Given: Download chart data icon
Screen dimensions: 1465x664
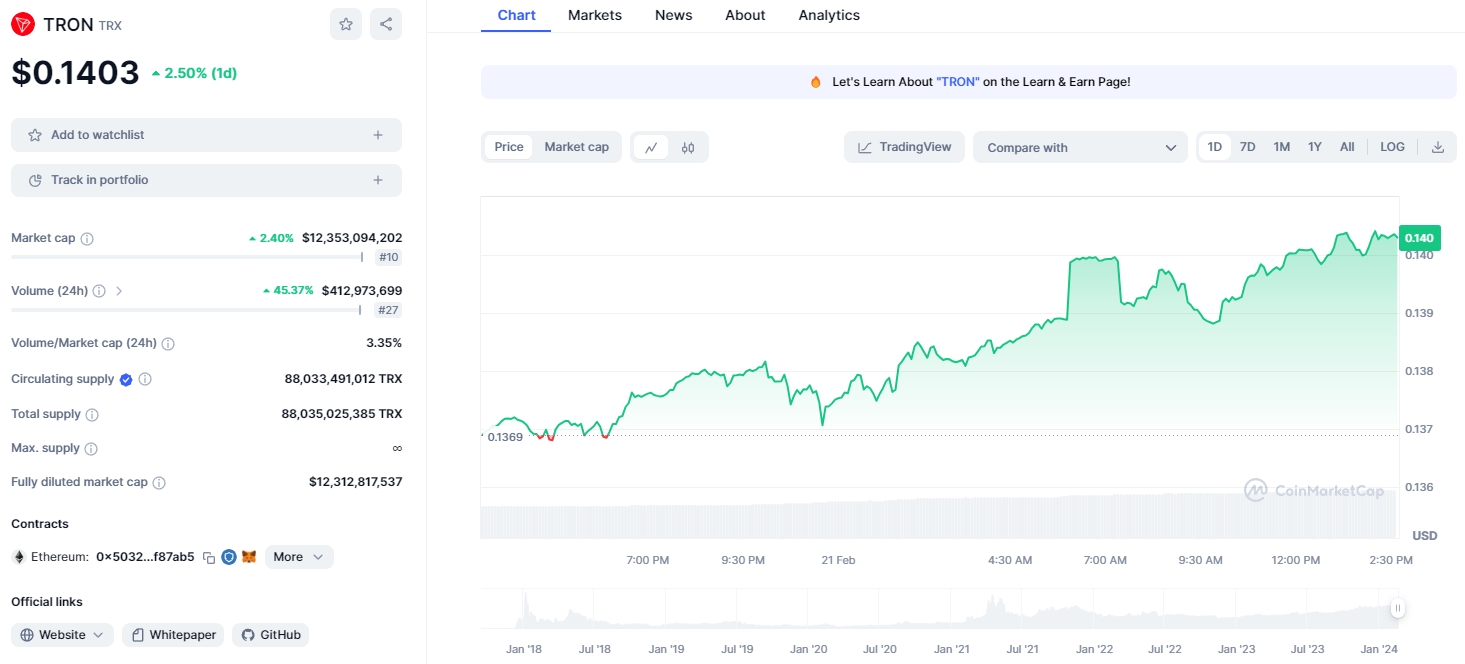Looking at the screenshot, I should click(1438, 147).
